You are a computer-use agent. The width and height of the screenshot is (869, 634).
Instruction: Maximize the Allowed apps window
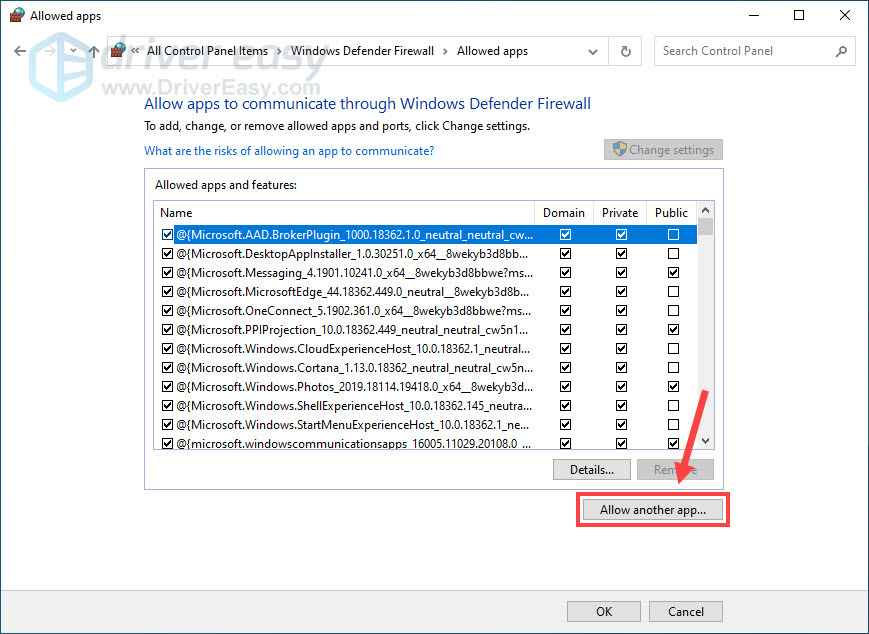coord(799,15)
